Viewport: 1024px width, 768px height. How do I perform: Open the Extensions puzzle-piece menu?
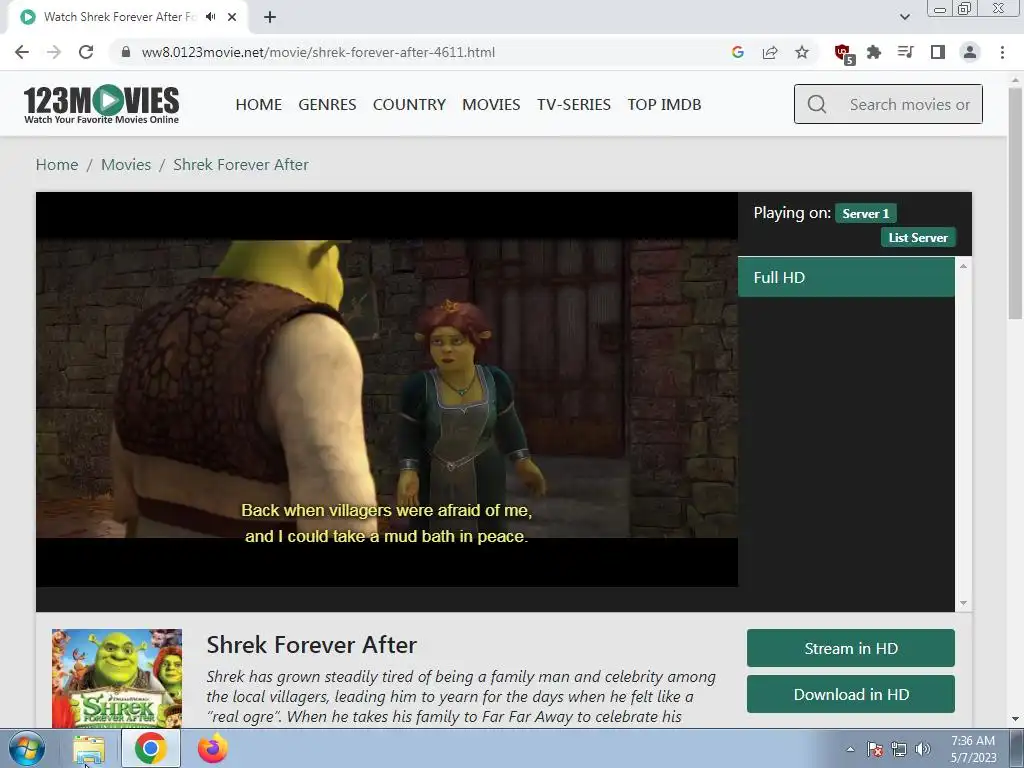(874, 52)
